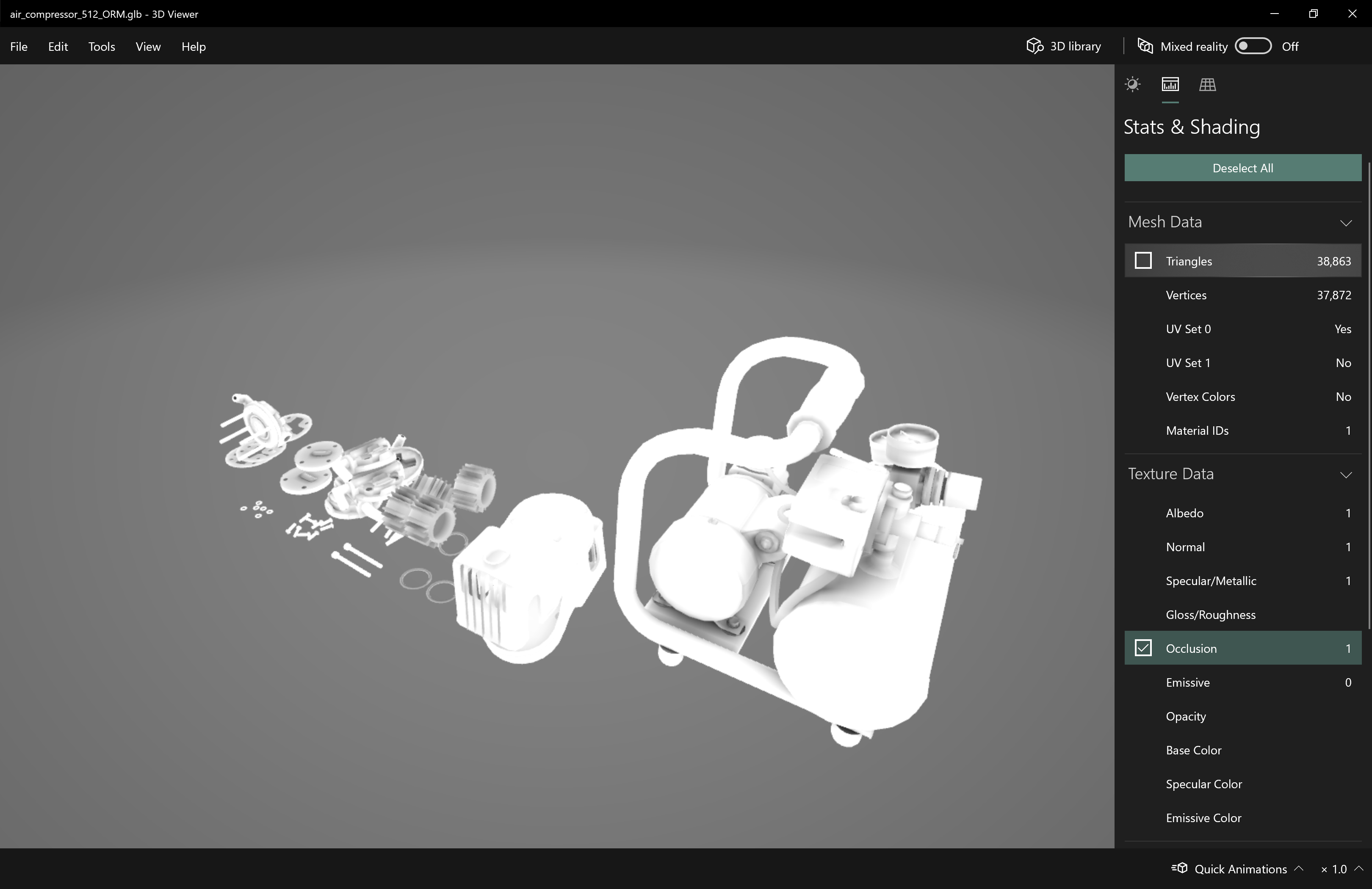Select the stats bar chart icon
Image resolution: width=1372 pixels, height=889 pixels.
click(1169, 84)
